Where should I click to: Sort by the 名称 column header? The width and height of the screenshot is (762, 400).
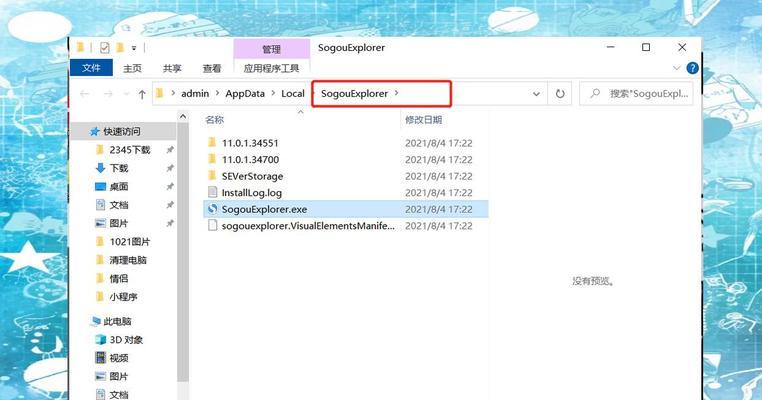click(x=214, y=120)
